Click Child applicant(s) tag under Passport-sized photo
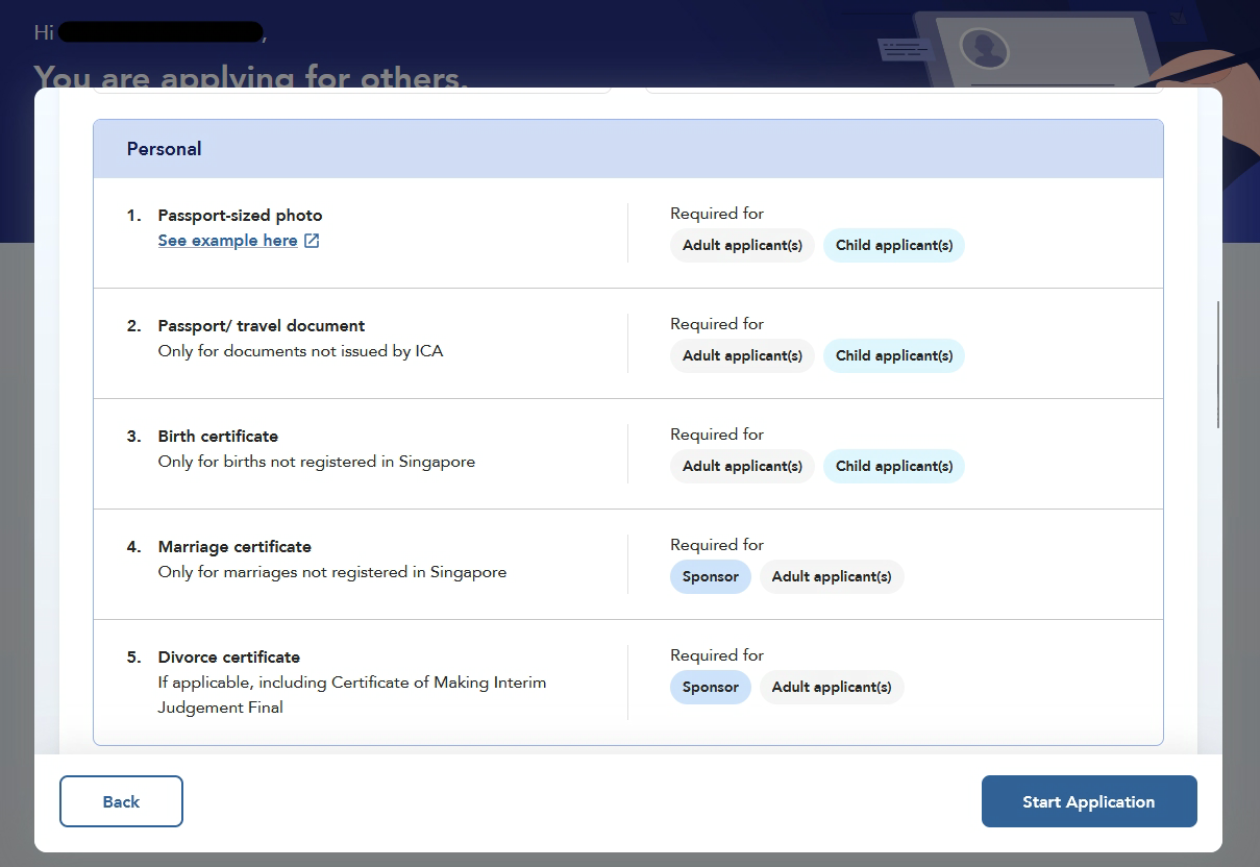 [x=894, y=245]
